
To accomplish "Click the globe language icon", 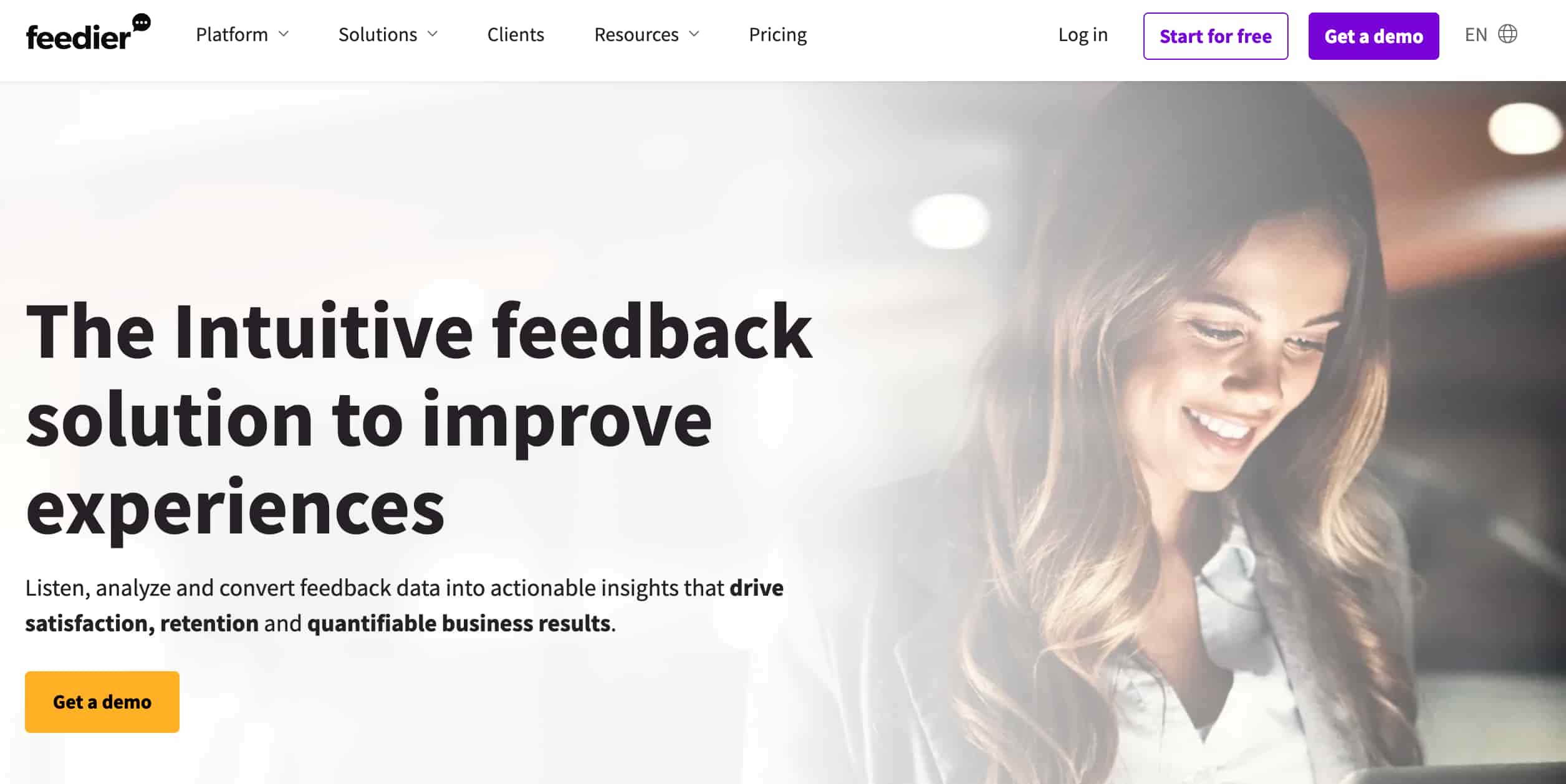I will [1507, 34].
